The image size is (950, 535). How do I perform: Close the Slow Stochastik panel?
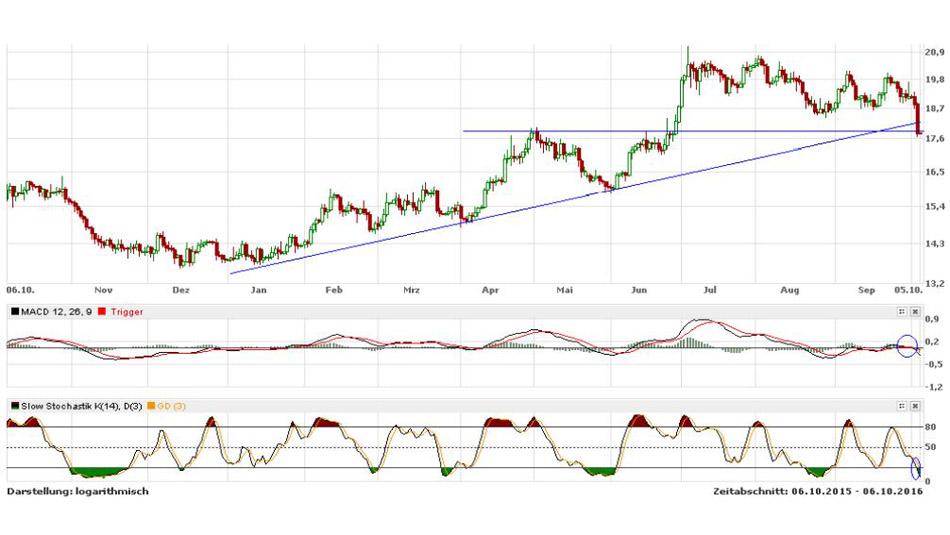click(x=915, y=406)
